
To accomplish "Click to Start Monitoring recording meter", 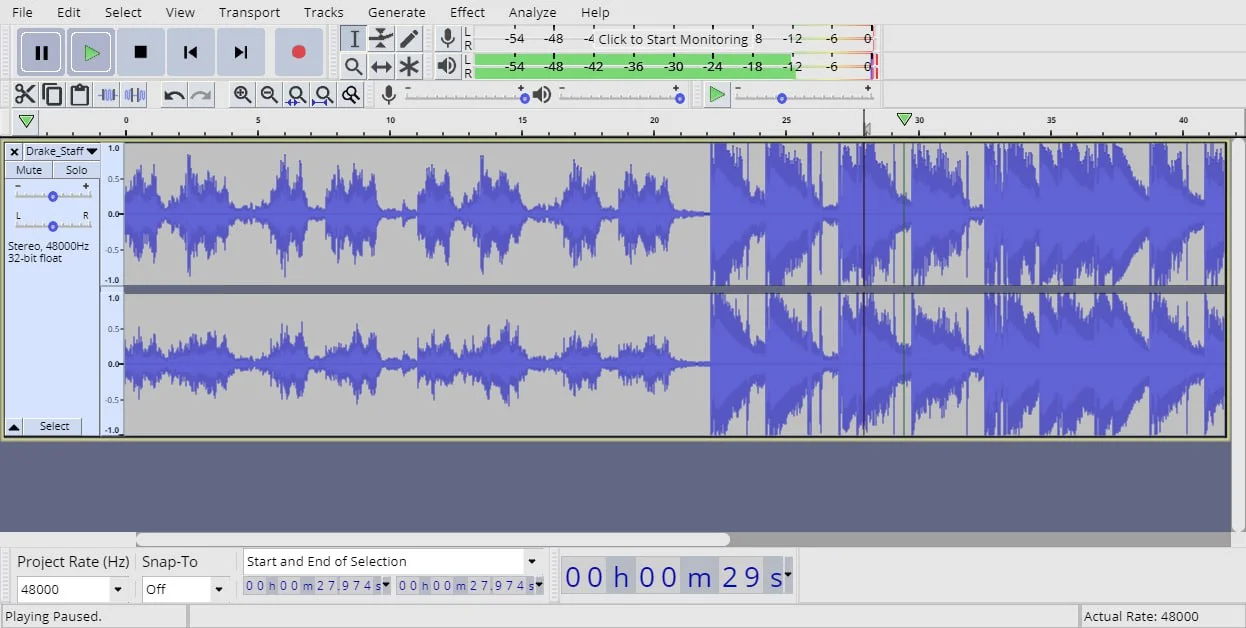I will (x=672, y=39).
